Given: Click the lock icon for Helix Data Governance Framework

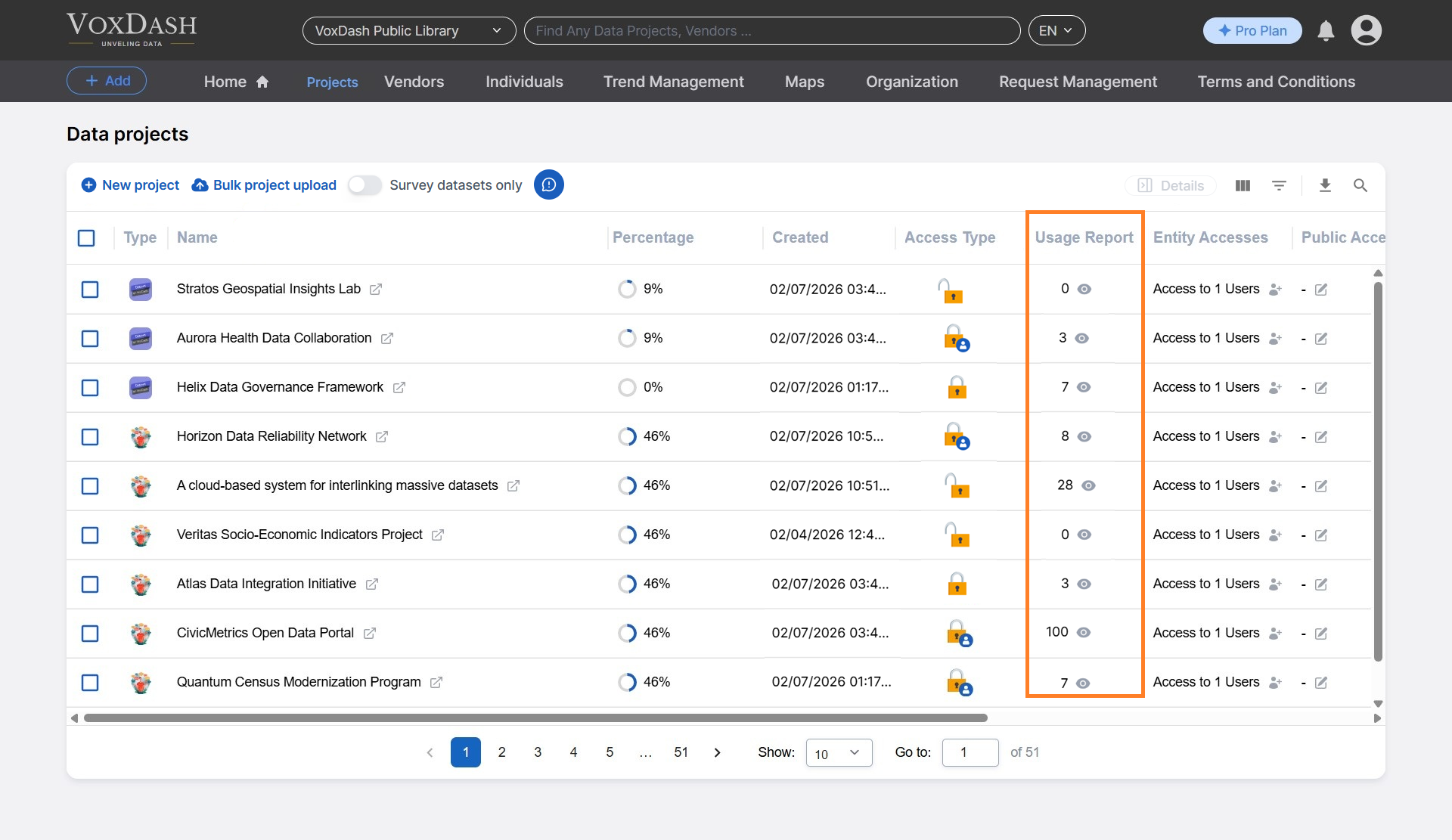Looking at the screenshot, I should tap(957, 387).
